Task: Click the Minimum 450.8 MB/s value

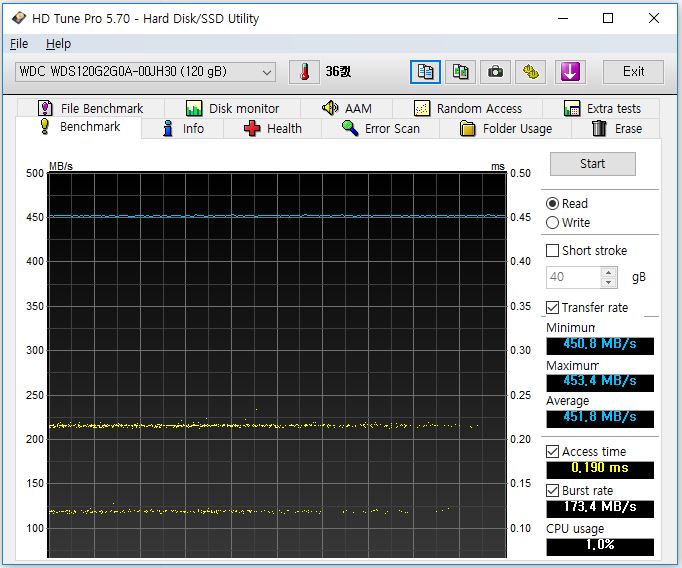Action: (600, 344)
